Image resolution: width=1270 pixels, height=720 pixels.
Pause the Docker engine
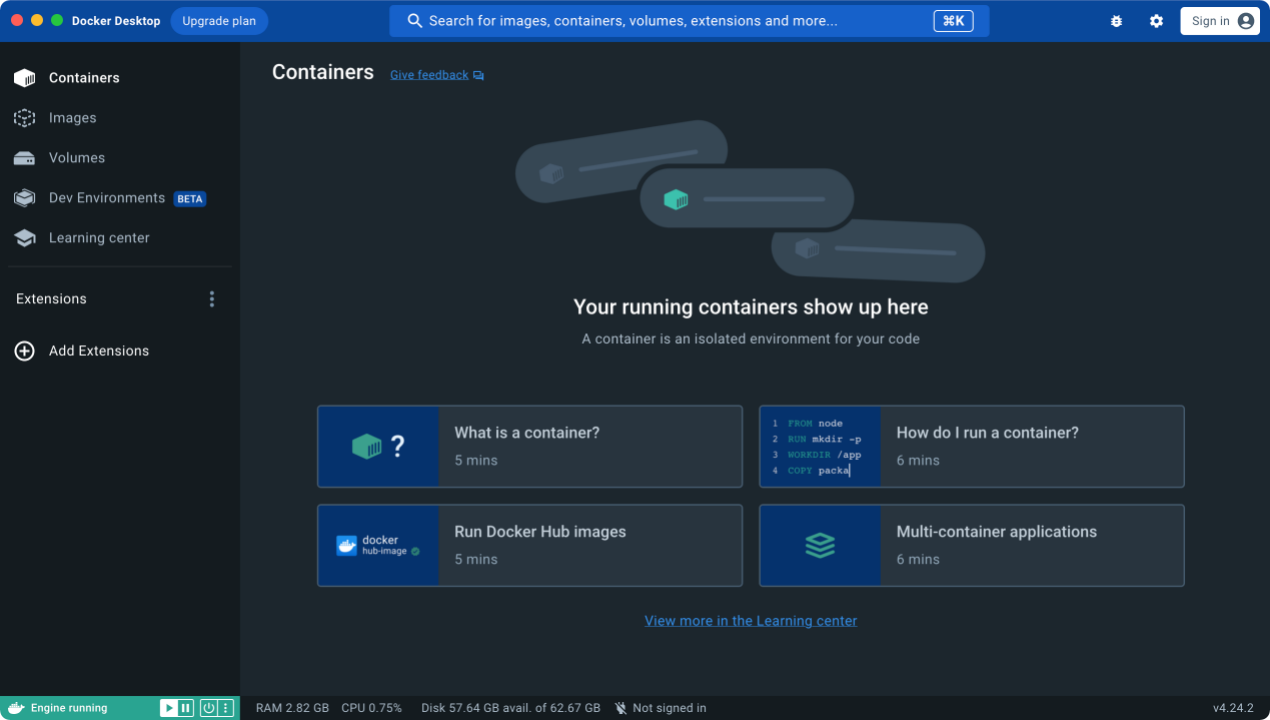tap(186, 708)
